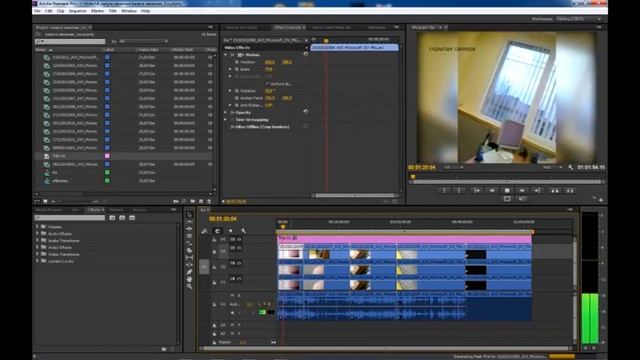
Task: Toggle track lock for V1
Action: click(214, 282)
